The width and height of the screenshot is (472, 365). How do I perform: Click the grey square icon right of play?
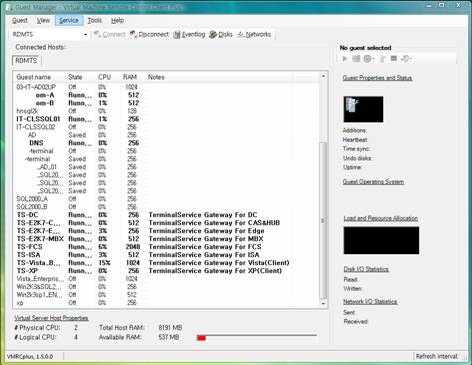tap(356, 59)
